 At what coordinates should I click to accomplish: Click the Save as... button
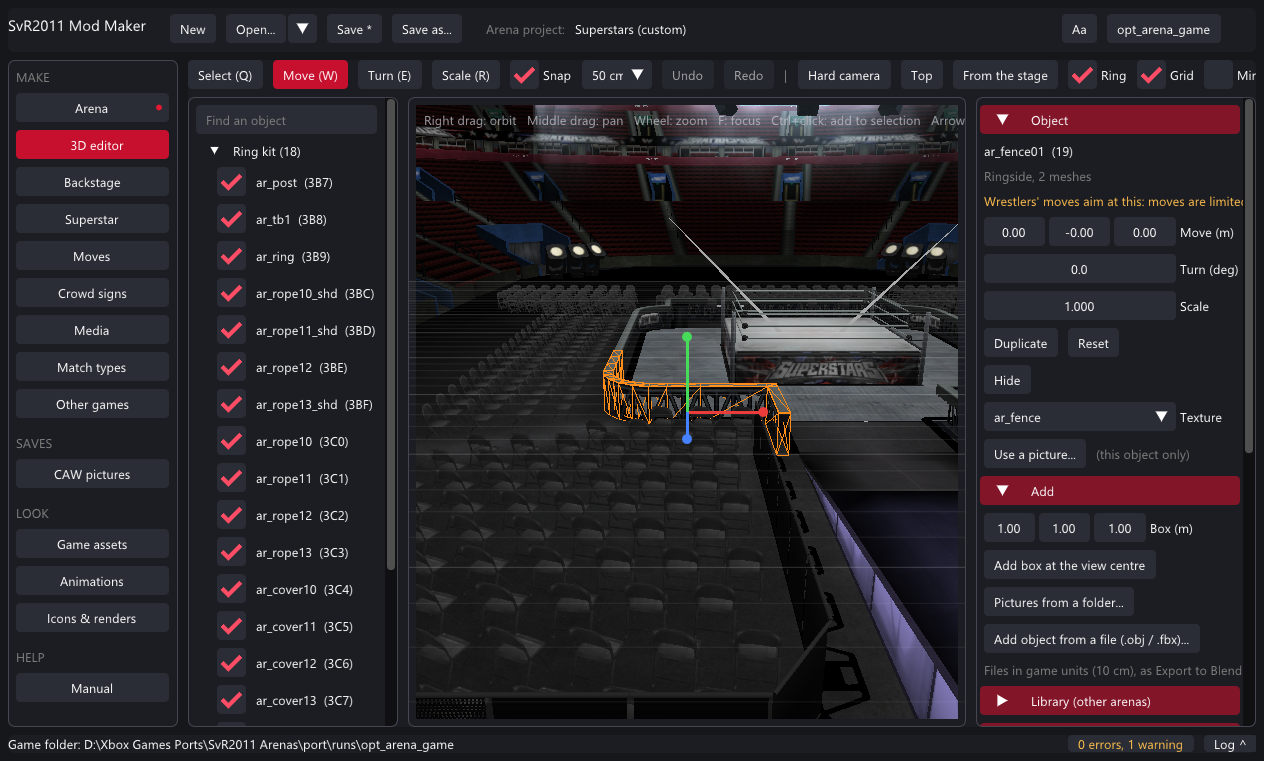tap(427, 29)
